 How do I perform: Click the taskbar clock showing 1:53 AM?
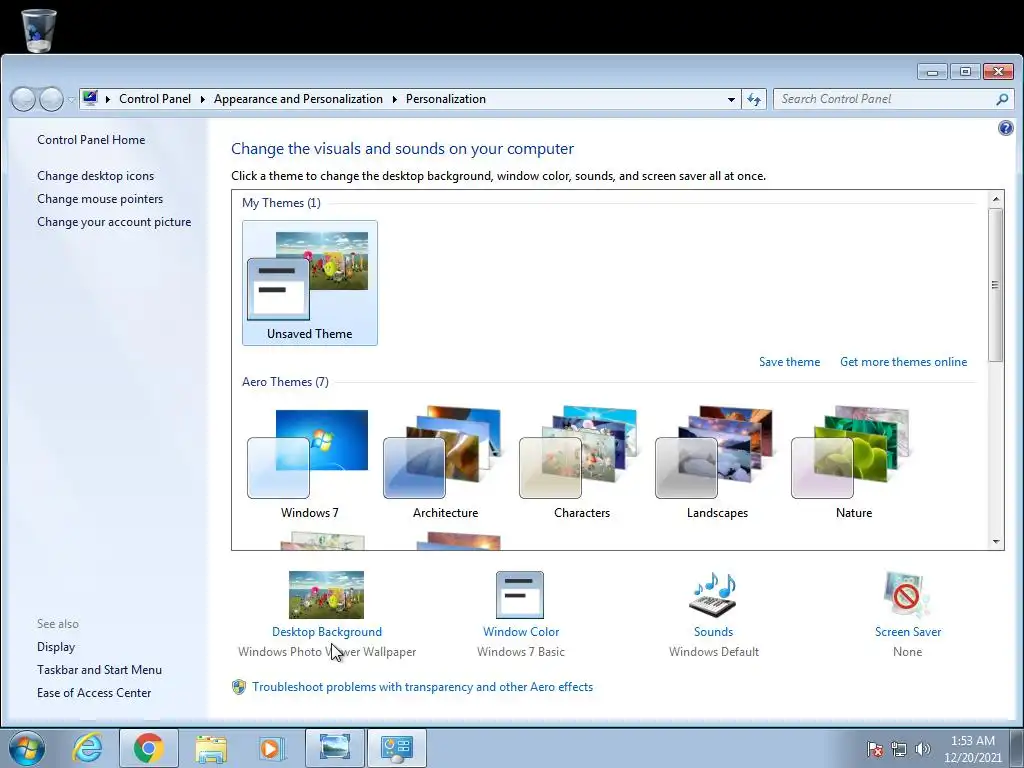[972, 749]
